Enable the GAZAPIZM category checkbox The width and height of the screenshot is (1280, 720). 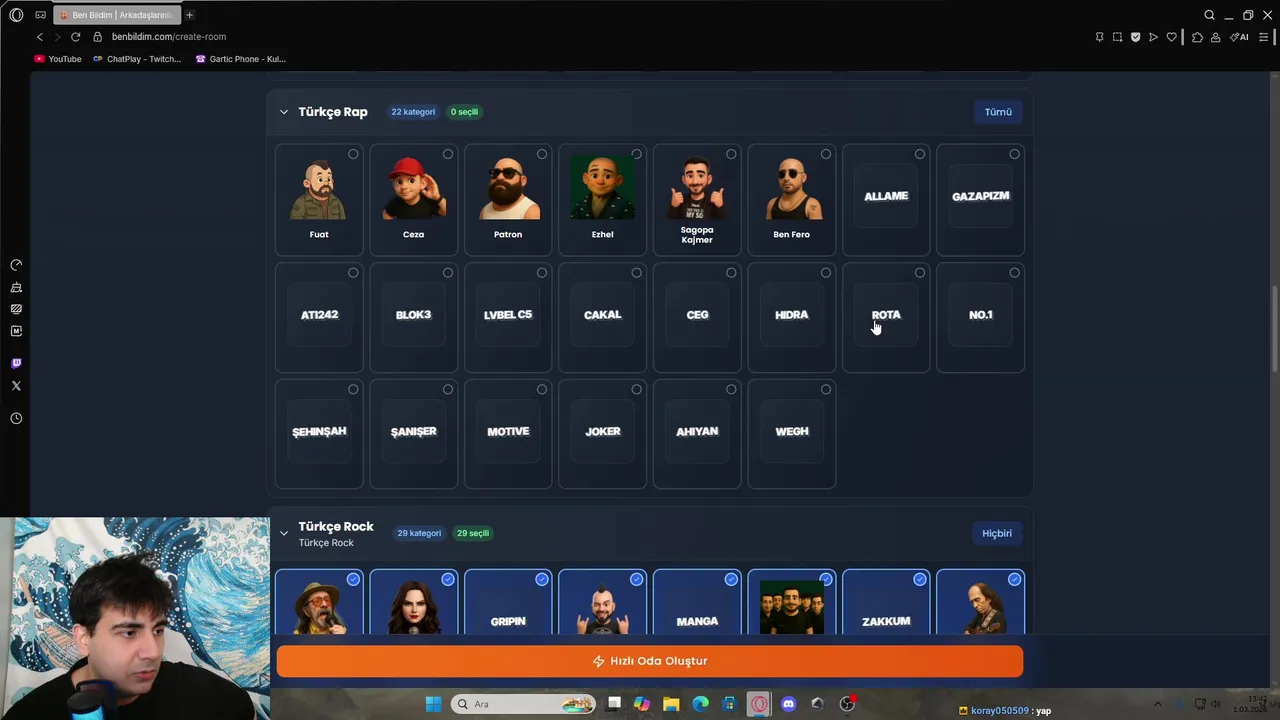point(1015,154)
